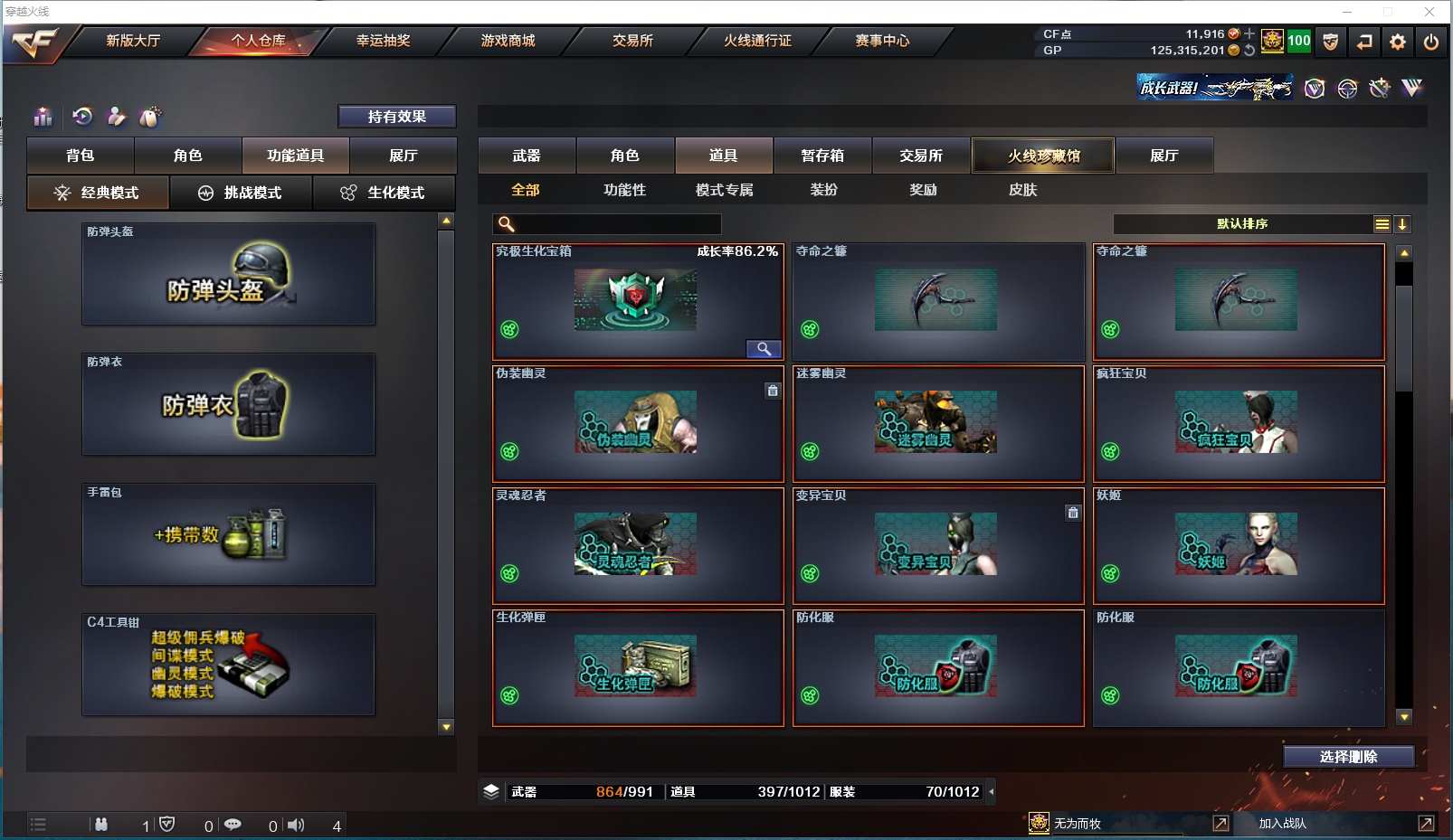
Task: Click the power exit icon
Action: click(1430, 42)
